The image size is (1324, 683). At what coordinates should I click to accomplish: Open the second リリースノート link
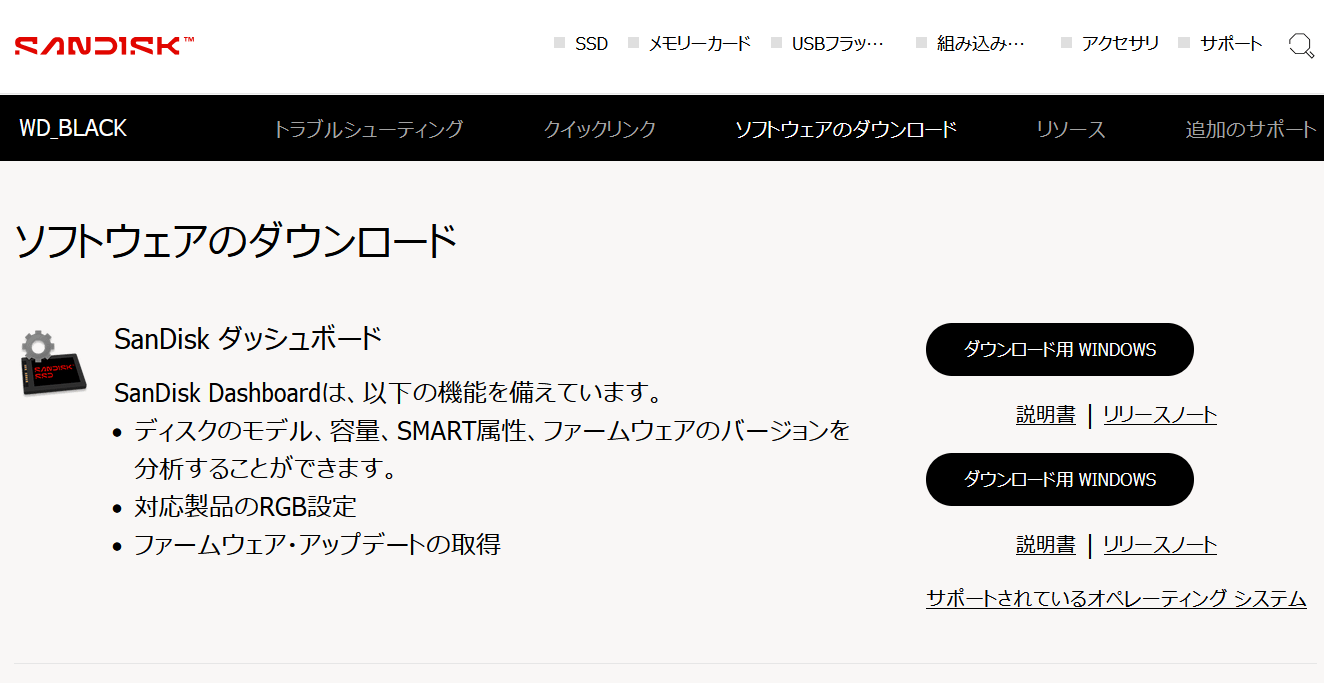click(x=1160, y=545)
